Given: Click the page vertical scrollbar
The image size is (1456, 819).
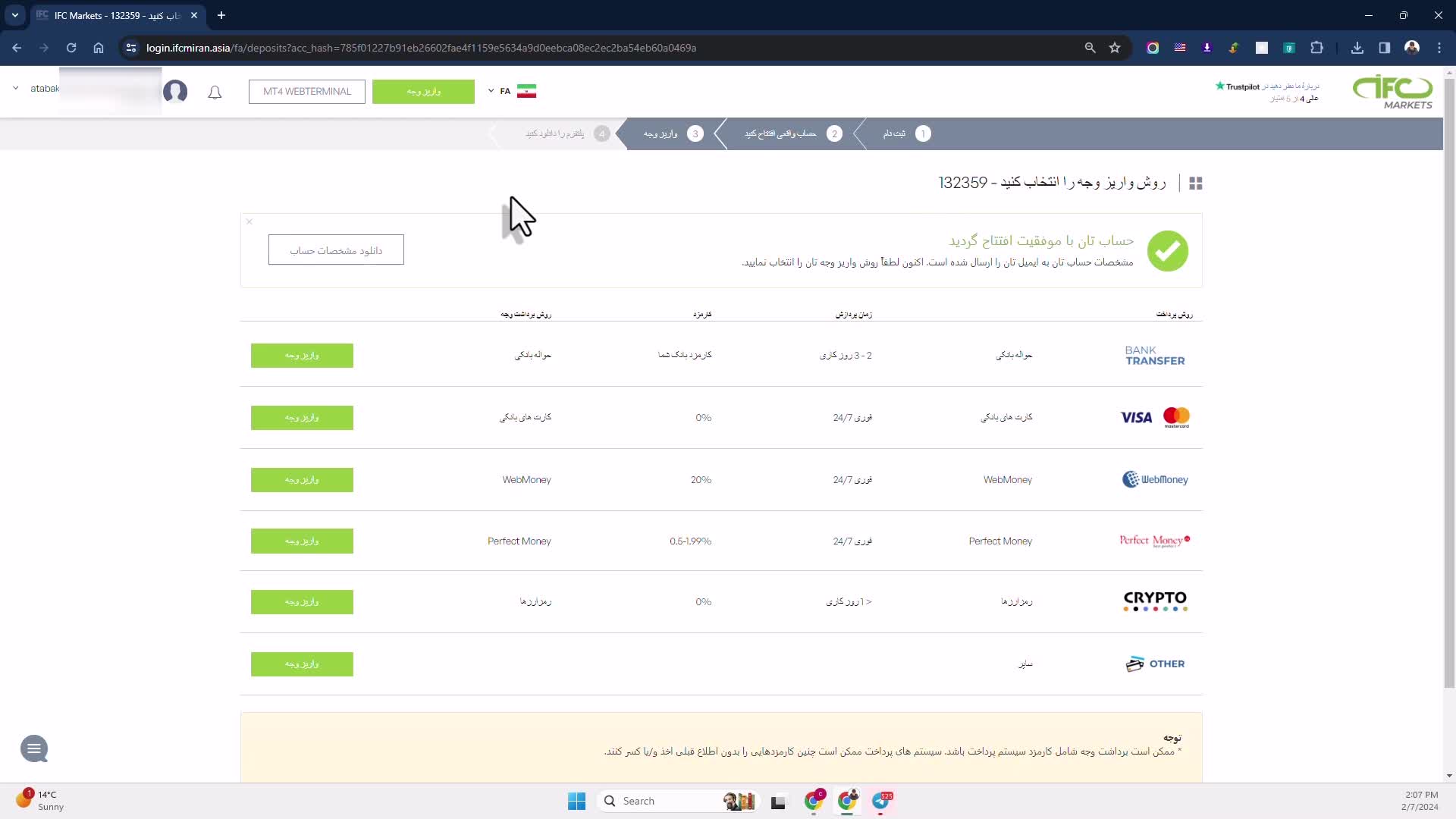Looking at the screenshot, I should (x=1449, y=379).
